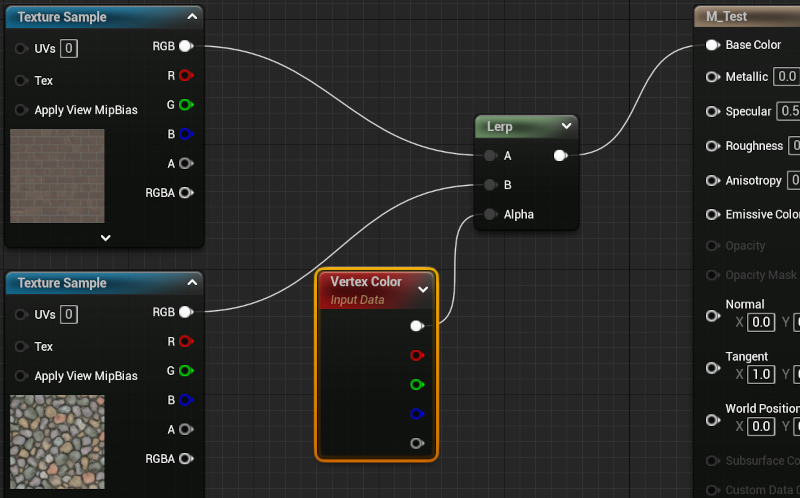Click the Metallic value input field

[x=787, y=77]
